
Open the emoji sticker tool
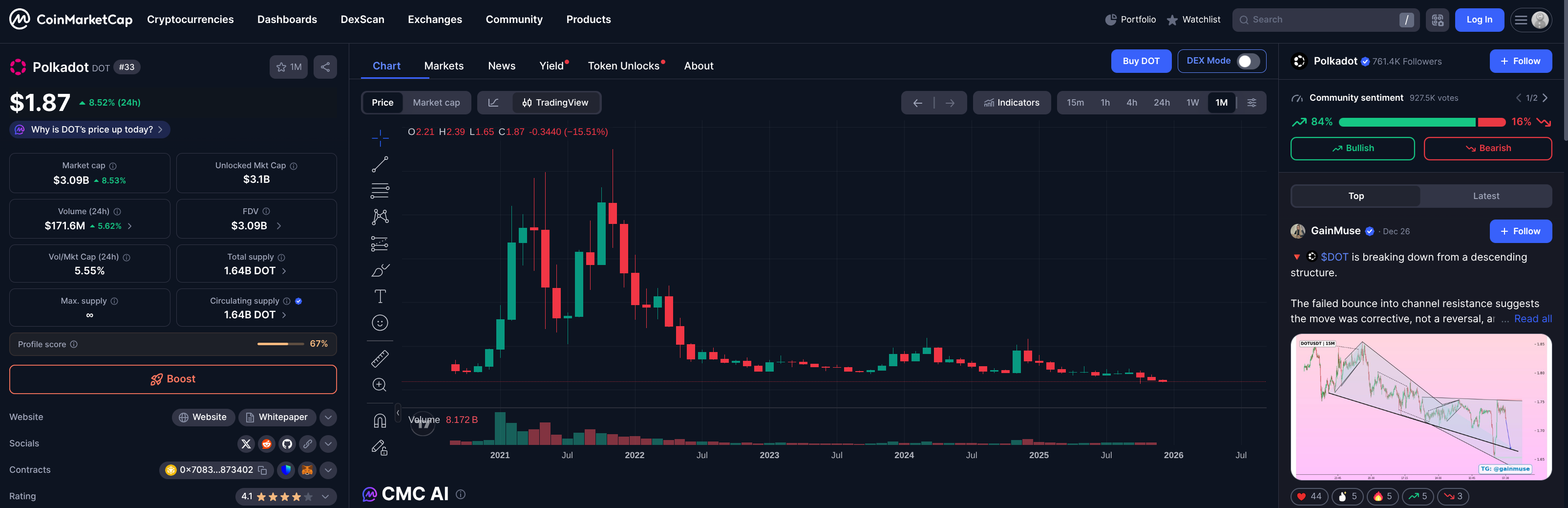pos(380,322)
